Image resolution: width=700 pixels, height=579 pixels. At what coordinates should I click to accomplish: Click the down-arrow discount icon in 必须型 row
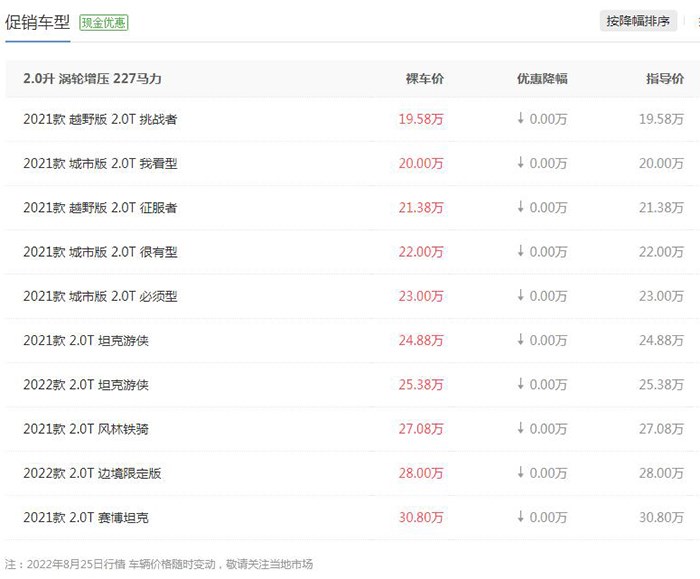coord(521,295)
